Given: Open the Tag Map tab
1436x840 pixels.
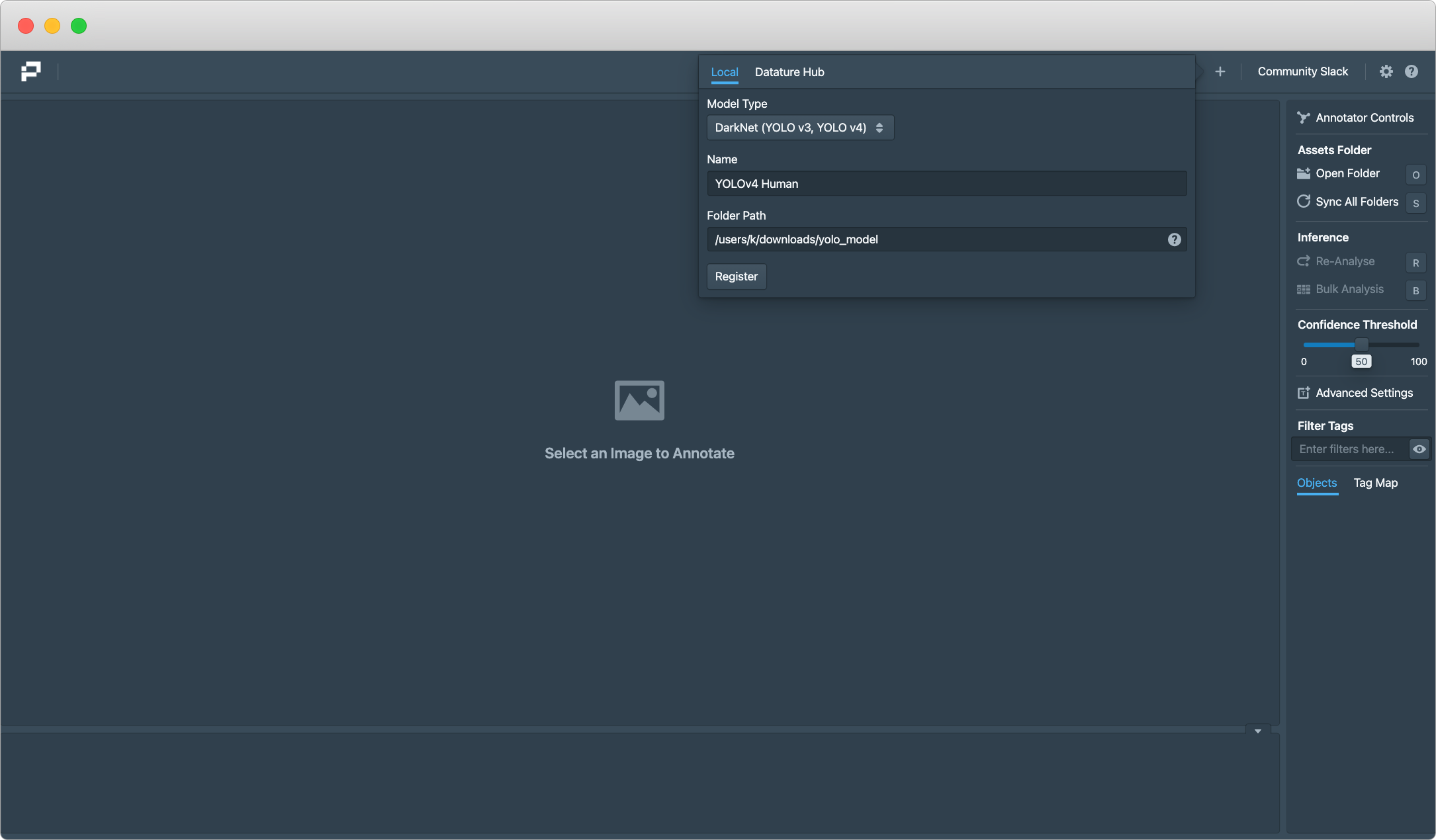Looking at the screenshot, I should coord(1375,483).
